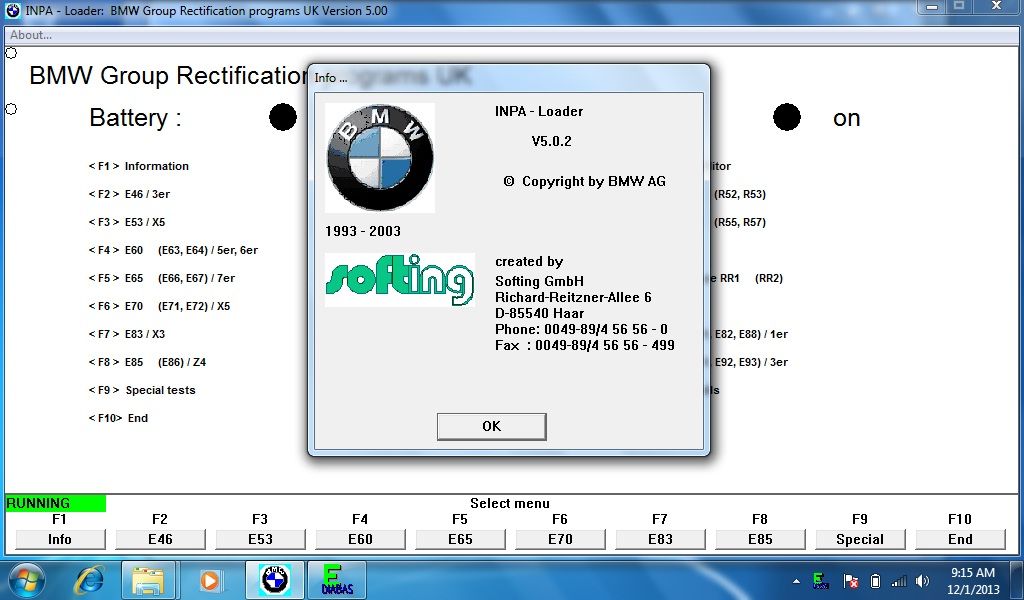Click the battery power tray icon

click(876, 581)
